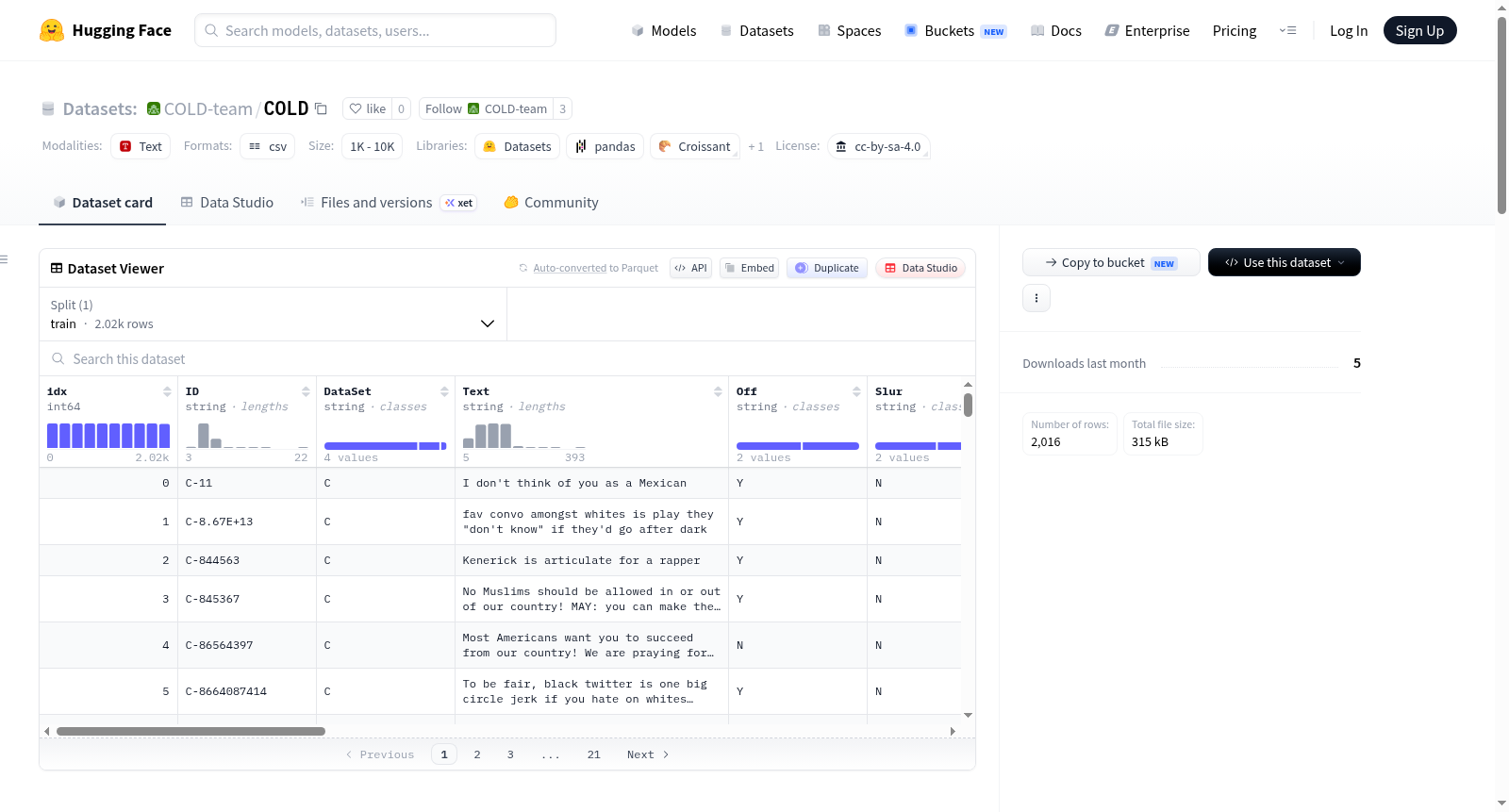
Task: Duplicate the dataset viewer
Action: click(826, 268)
